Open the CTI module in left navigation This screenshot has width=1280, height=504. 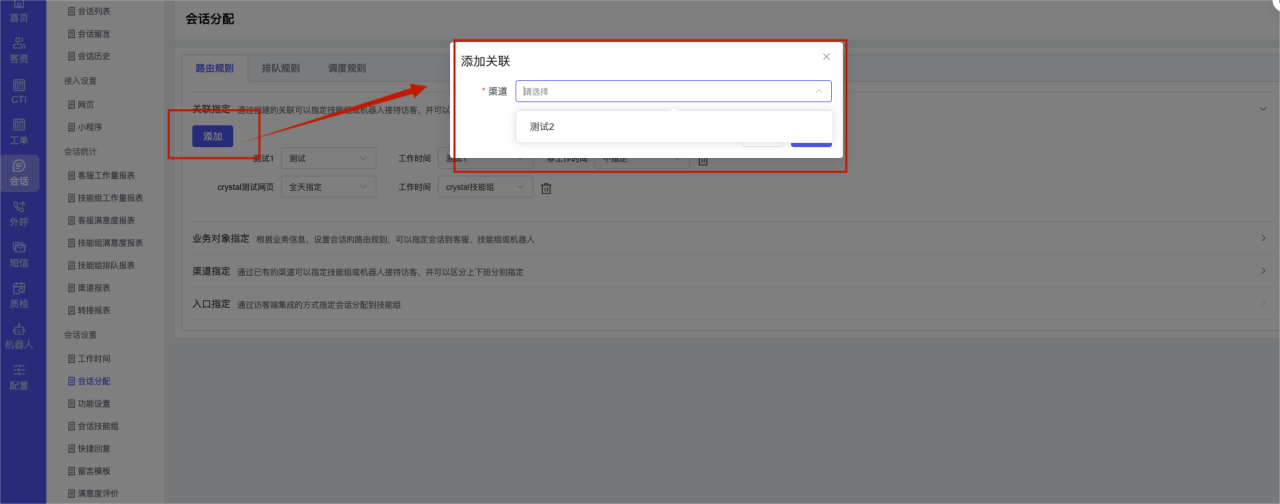pos(19,92)
